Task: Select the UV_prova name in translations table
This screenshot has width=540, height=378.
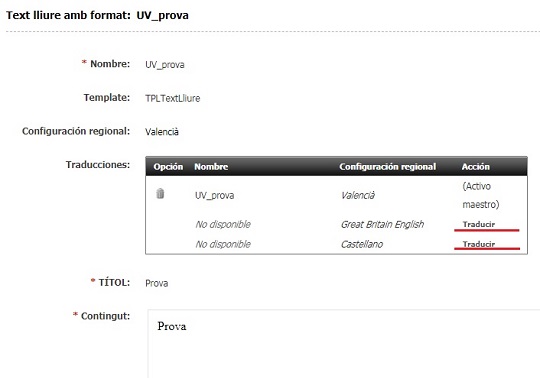Action: point(215,196)
